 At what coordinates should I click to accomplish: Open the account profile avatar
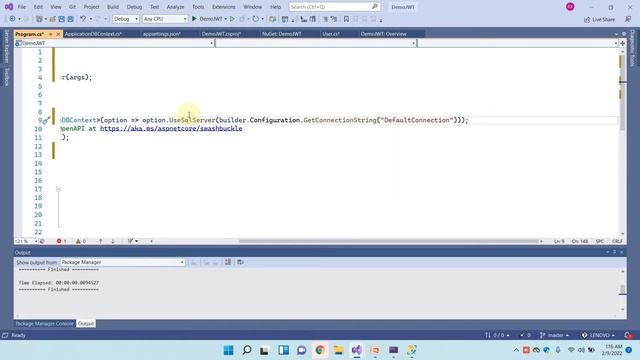point(570,7)
